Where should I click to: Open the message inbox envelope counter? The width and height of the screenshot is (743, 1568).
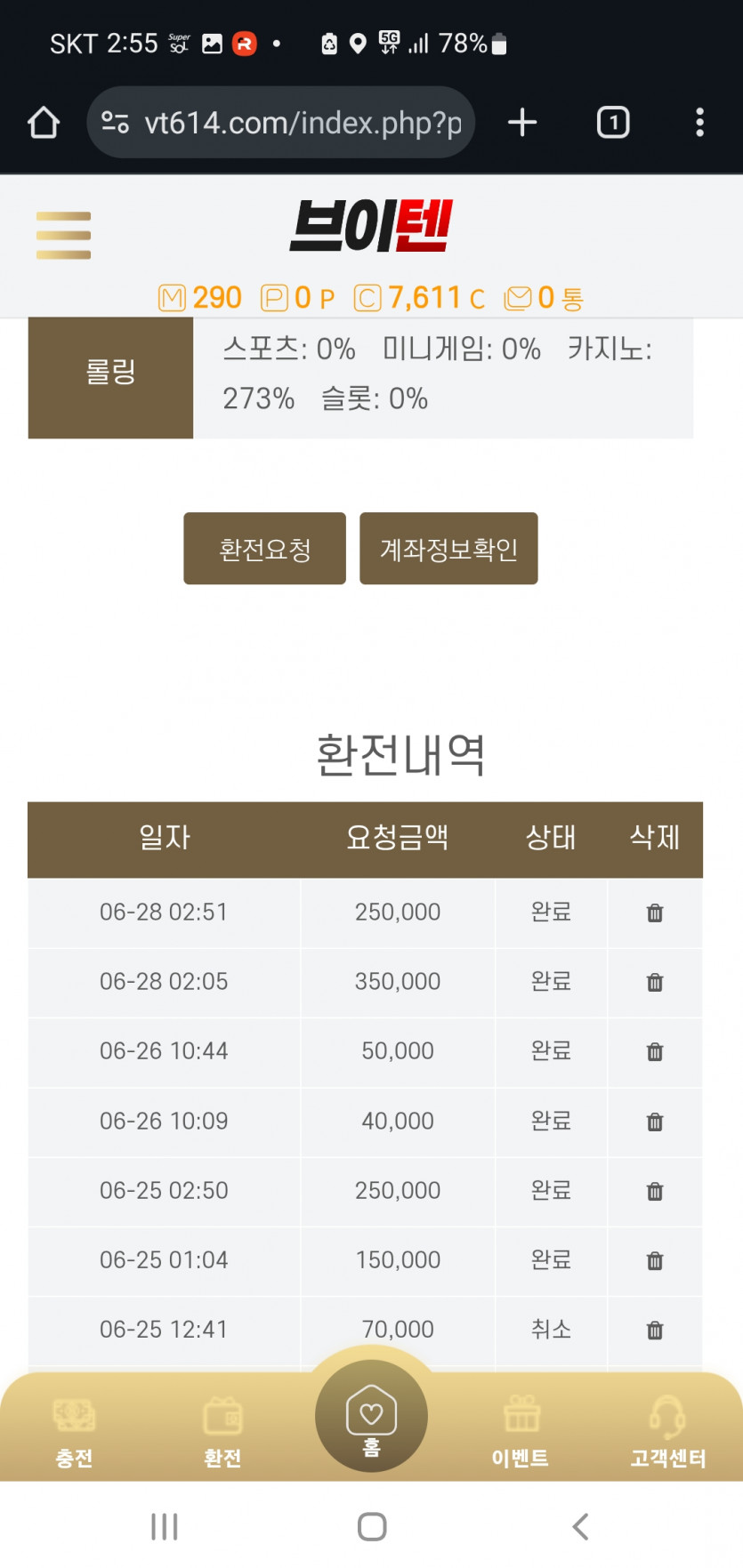point(544,298)
